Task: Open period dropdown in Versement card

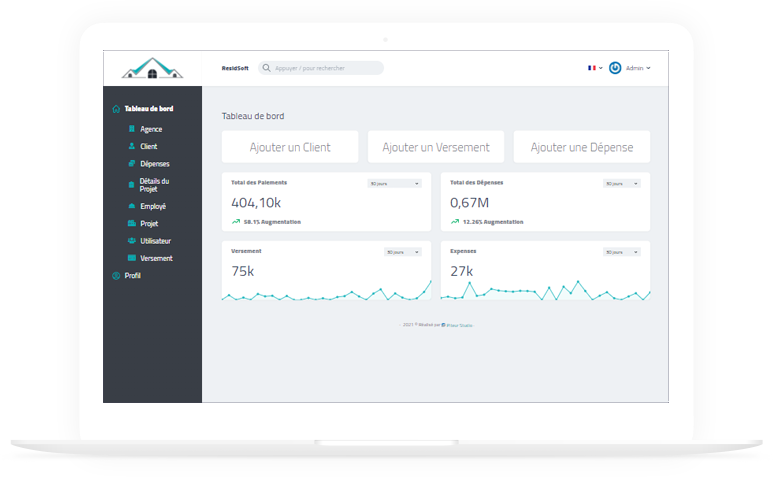Action: (403, 252)
